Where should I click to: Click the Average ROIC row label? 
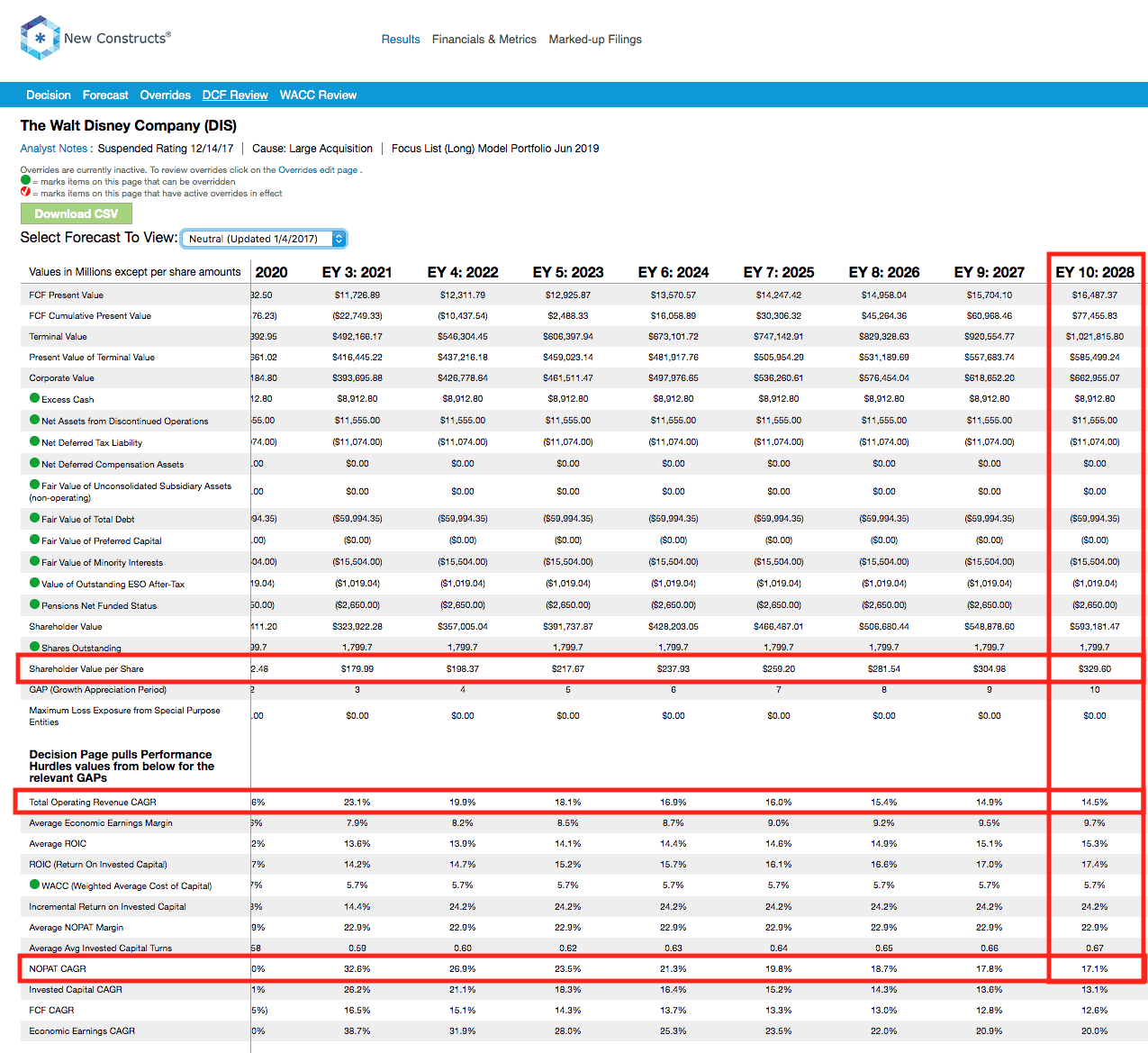(58, 843)
